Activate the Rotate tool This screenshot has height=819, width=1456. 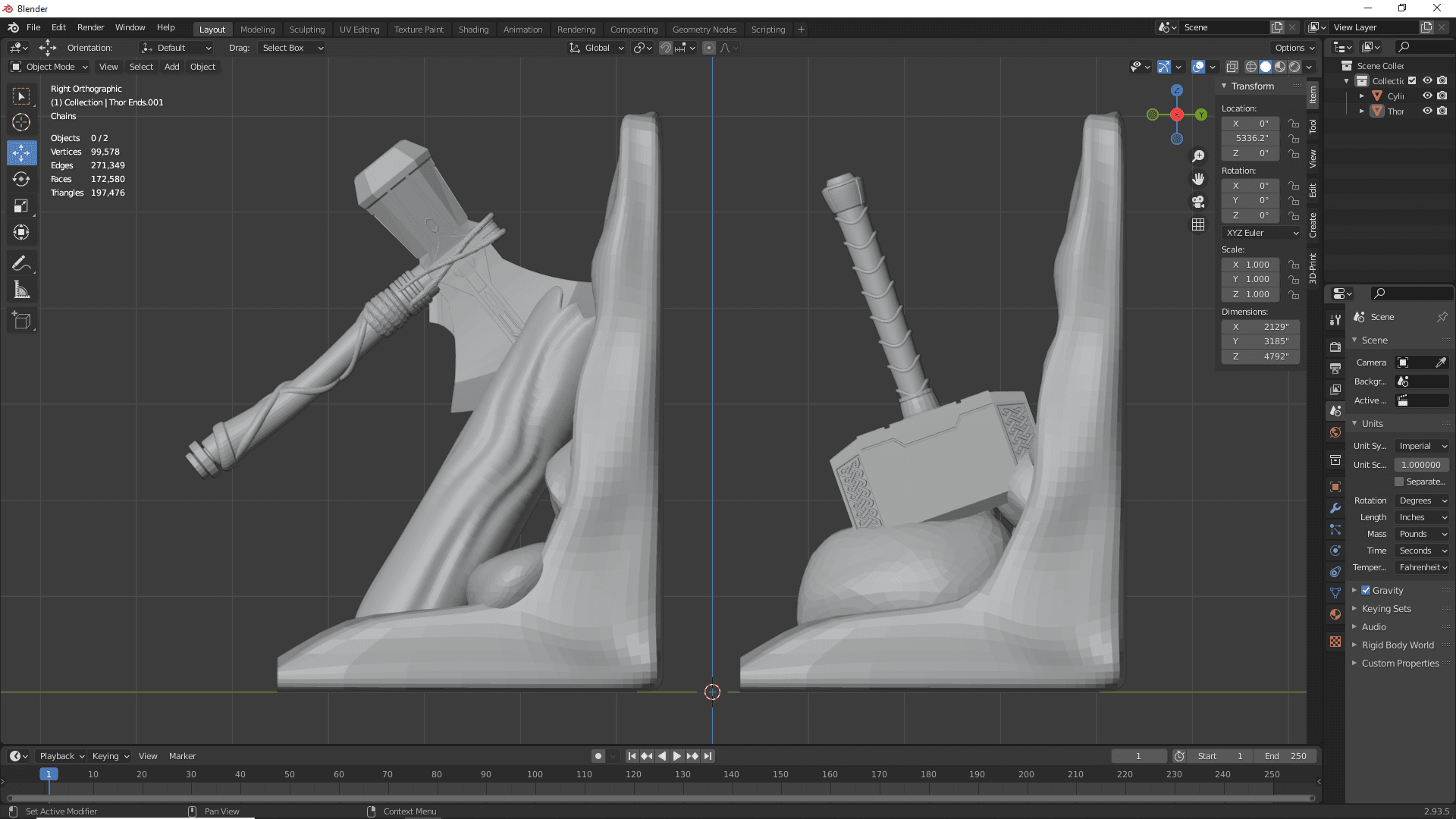(21, 180)
